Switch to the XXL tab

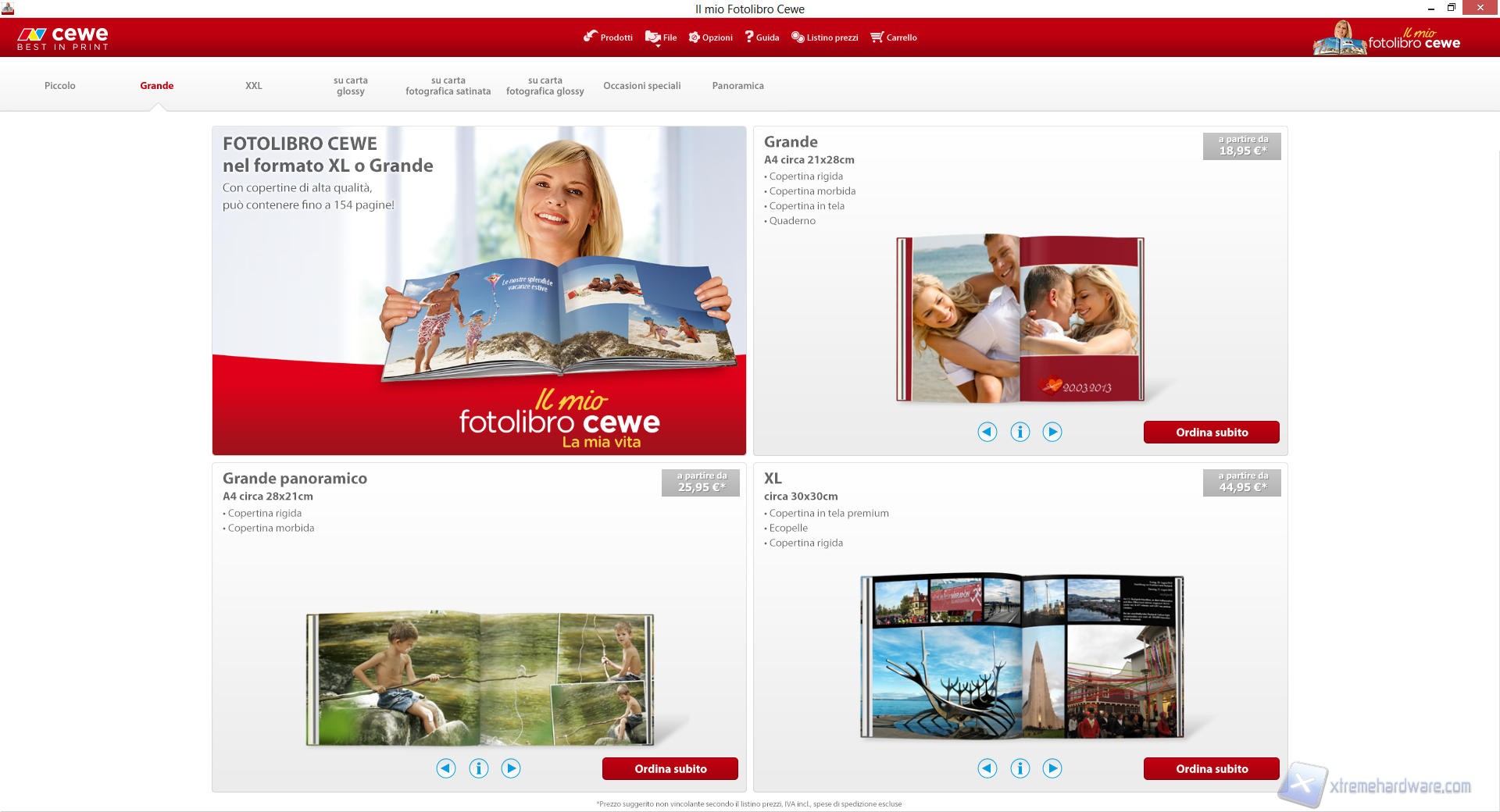tap(254, 86)
